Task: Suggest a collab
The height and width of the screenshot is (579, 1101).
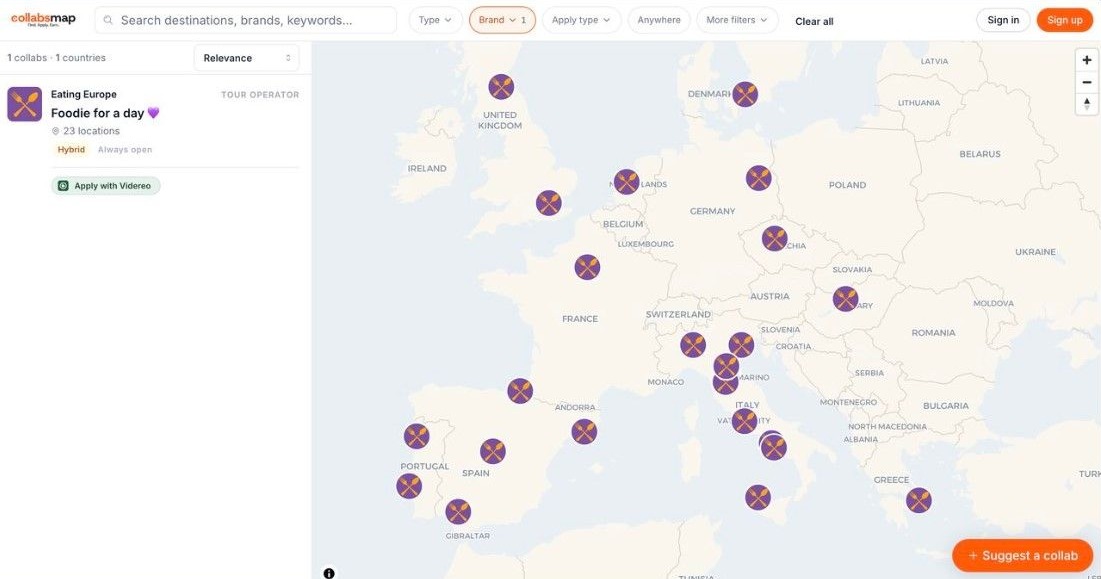Action: [1022, 556]
